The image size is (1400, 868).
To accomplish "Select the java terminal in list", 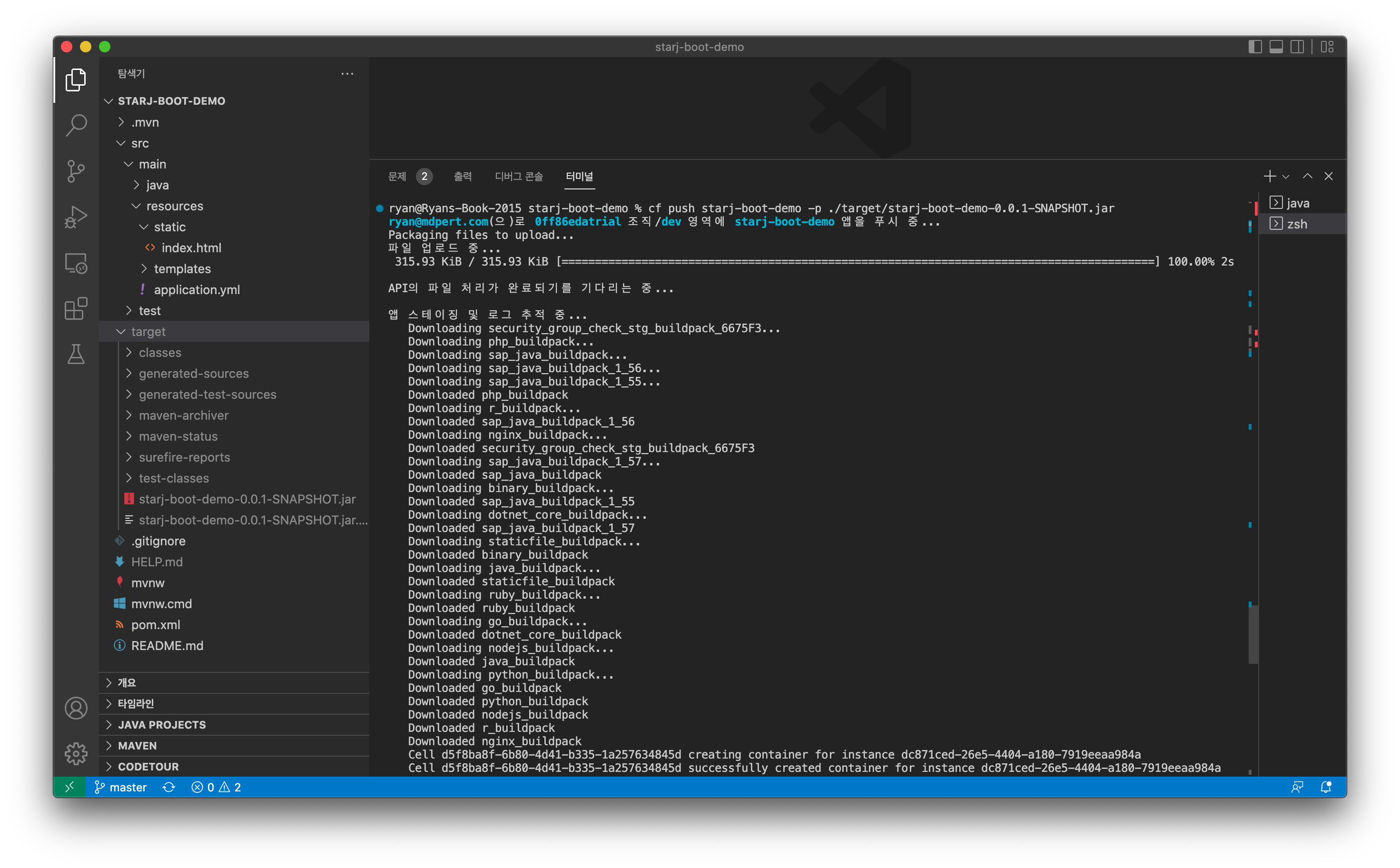I will pos(1296,203).
